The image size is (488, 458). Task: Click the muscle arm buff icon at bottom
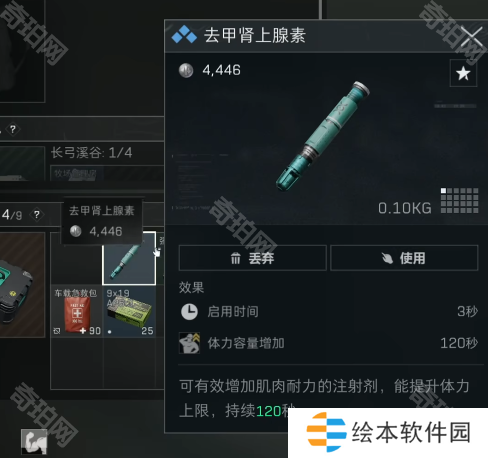click(x=34, y=441)
